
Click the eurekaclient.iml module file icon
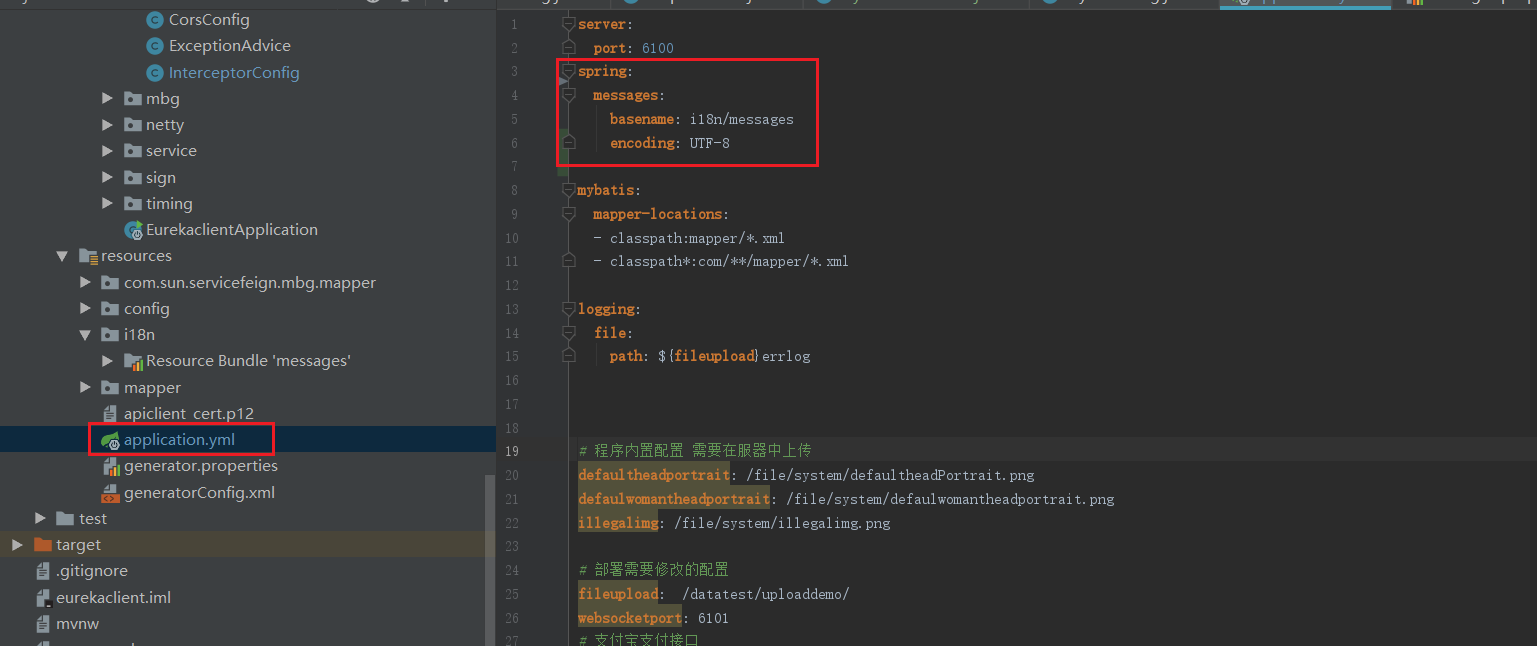(42, 598)
